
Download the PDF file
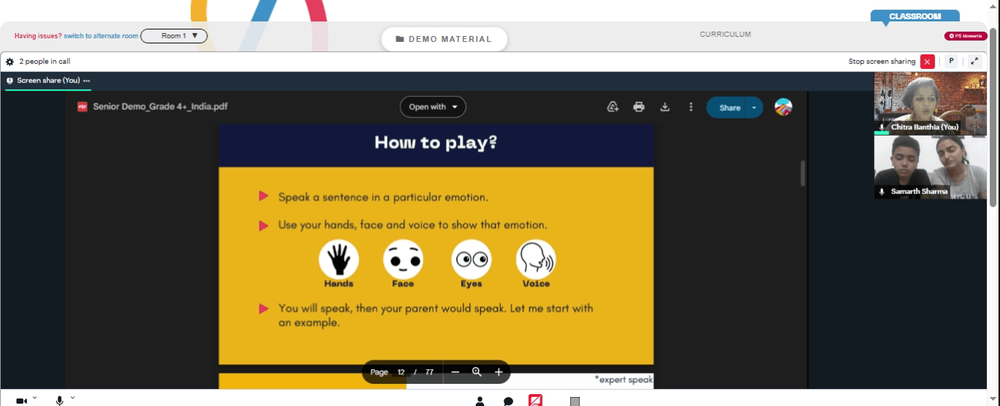click(665, 107)
